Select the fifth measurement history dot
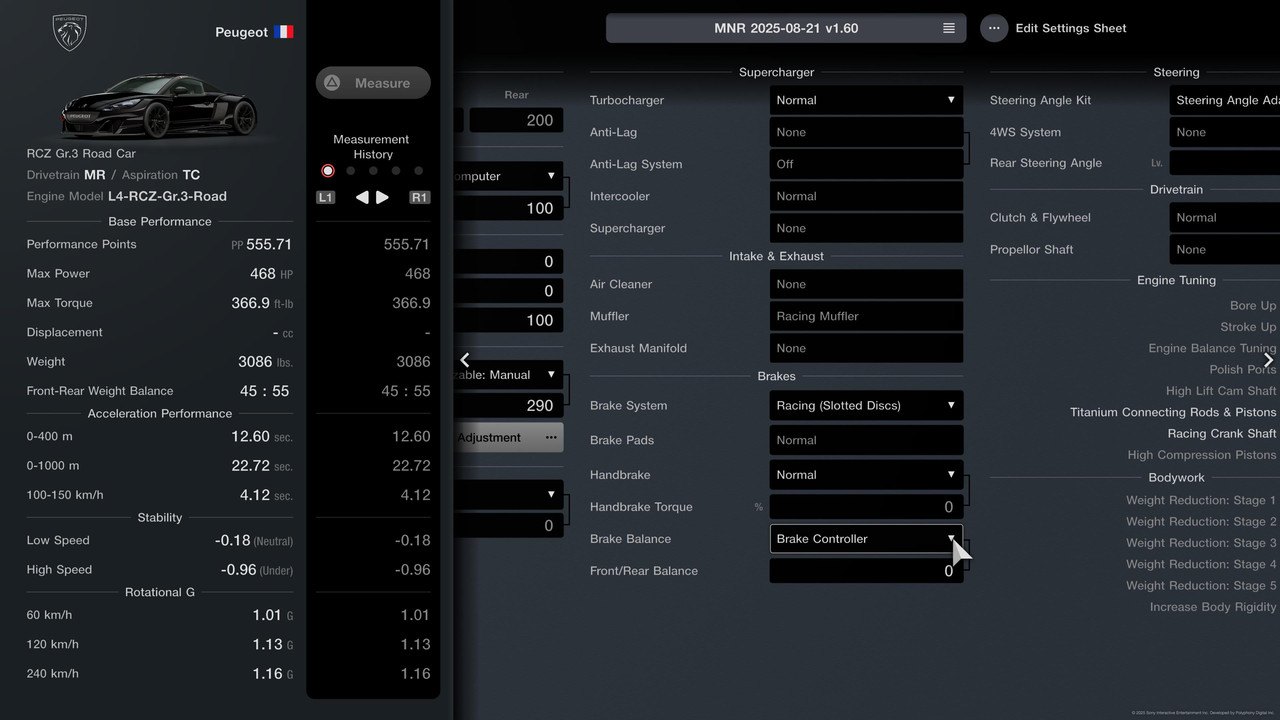Viewport: 1280px width, 720px height. pyautogui.click(x=418, y=171)
